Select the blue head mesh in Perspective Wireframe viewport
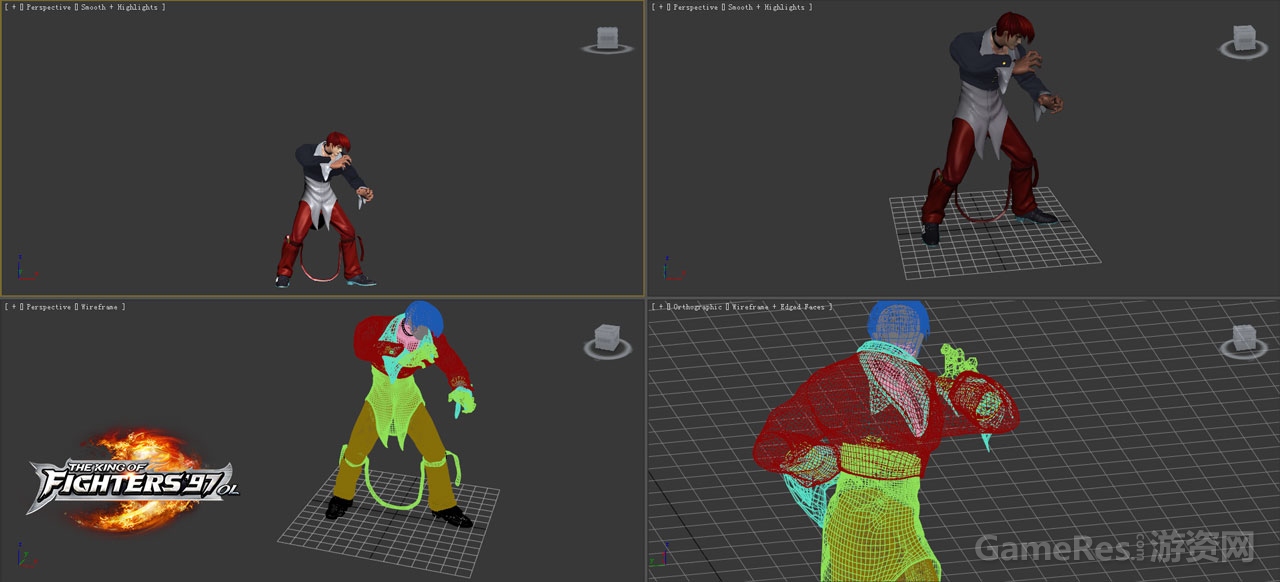Screen dimensions: 1280x582 pyautogui.click(x=427, y=316)
